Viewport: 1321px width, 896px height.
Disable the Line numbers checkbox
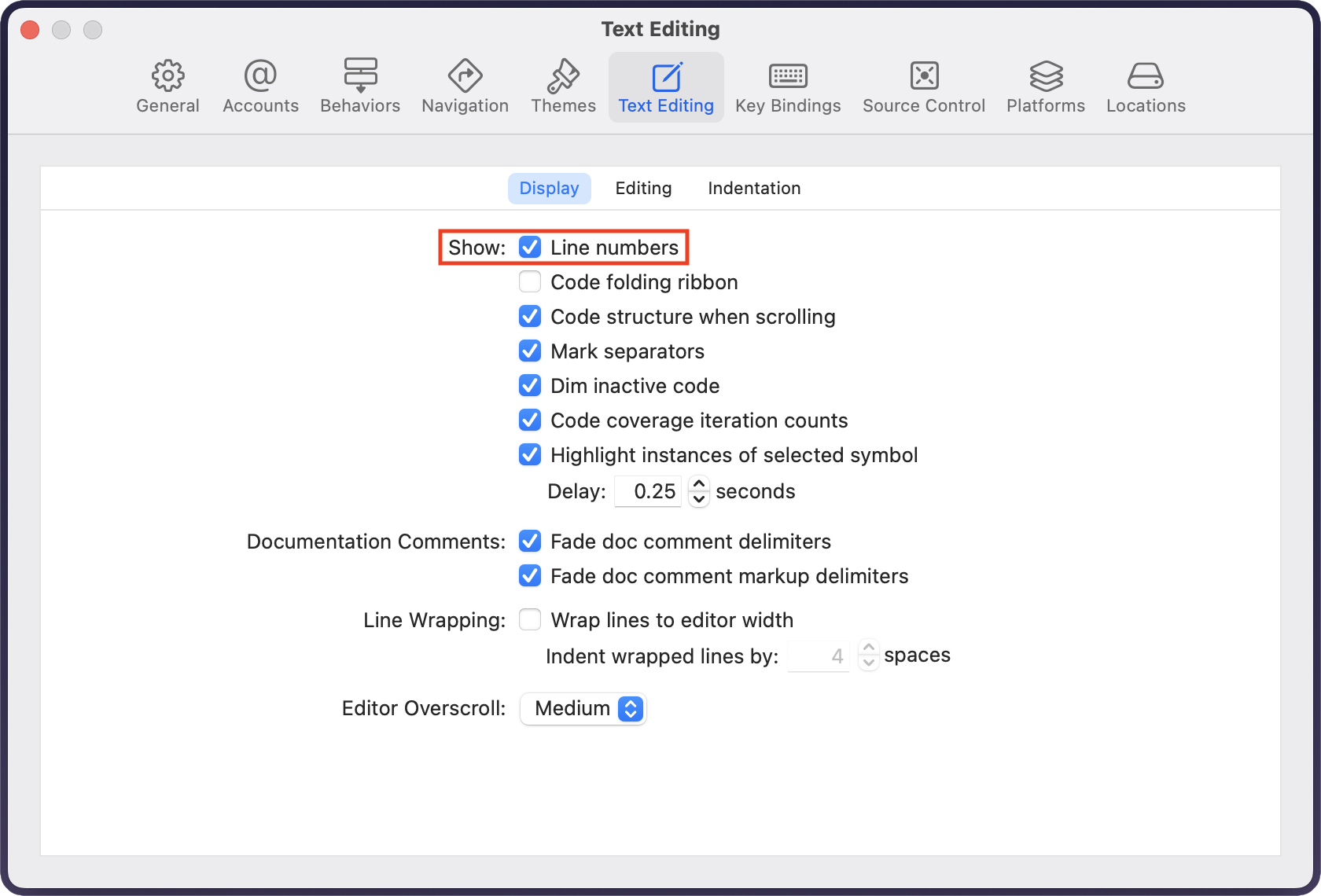coord(530,248)
